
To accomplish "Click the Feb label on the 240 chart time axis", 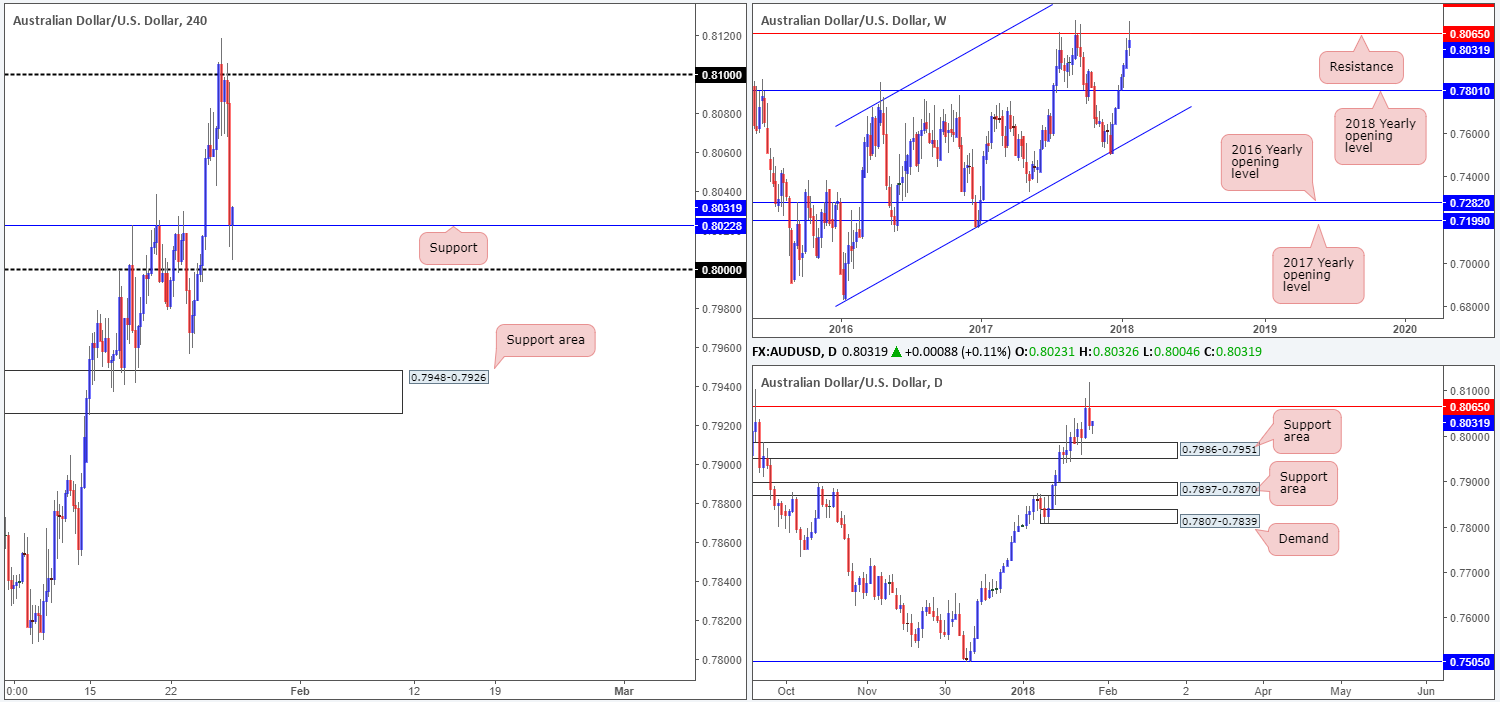I will (298, 691).
